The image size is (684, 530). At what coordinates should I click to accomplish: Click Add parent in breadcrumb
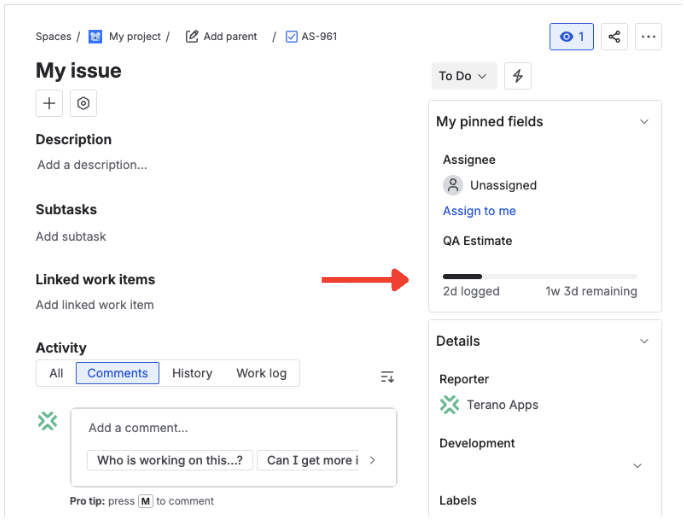230,37
